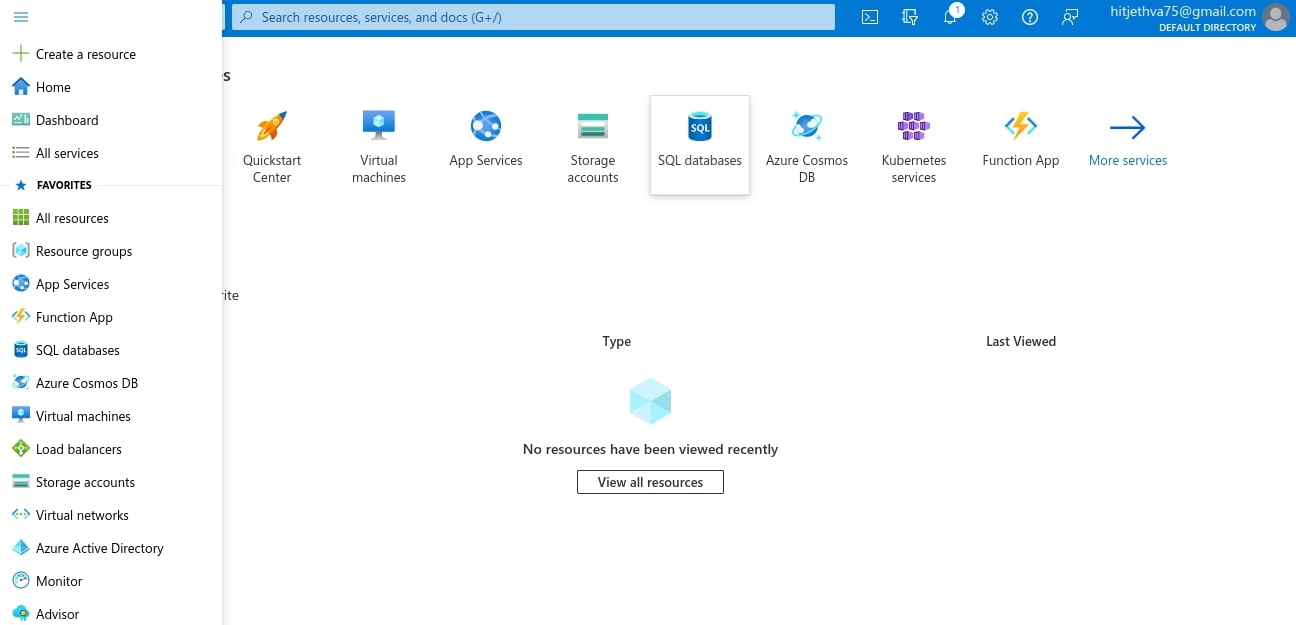This screenshot has height=625, width=1296.
Task: Select Home label in sidebar menu
Action: tap(53, 87)
